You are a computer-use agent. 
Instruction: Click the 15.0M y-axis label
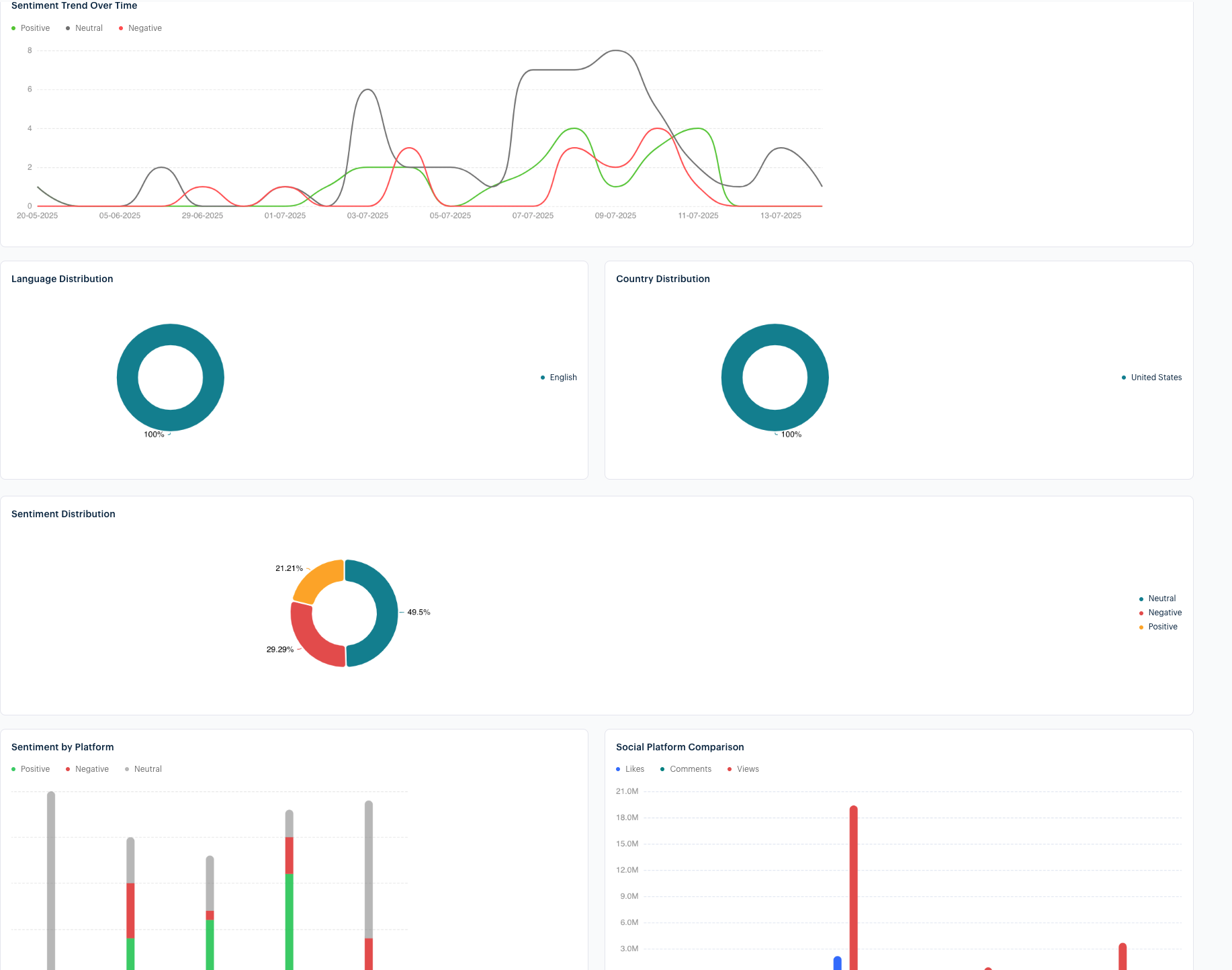tap(627, 844)
